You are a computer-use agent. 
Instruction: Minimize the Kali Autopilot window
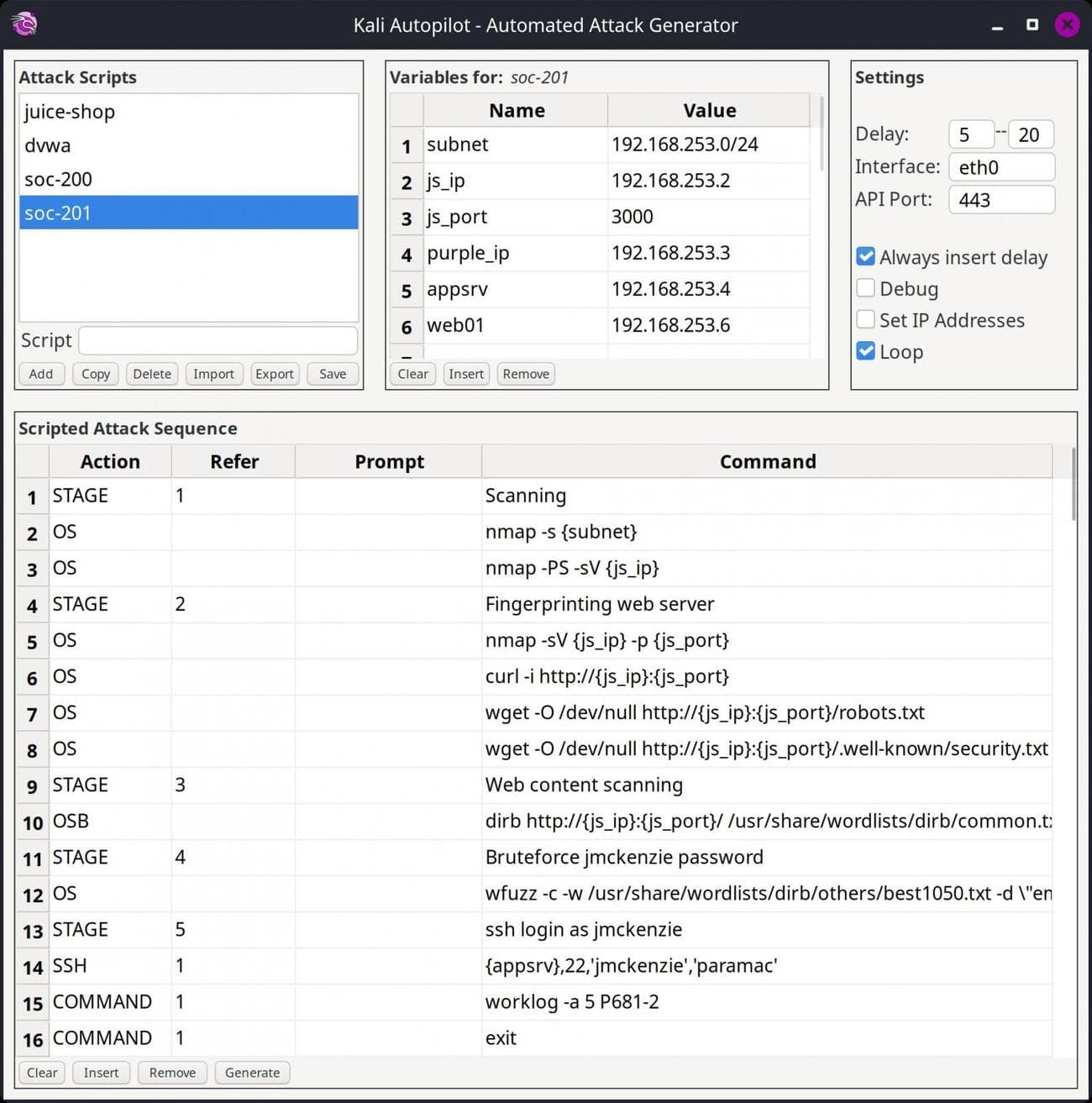pos(997,26)
